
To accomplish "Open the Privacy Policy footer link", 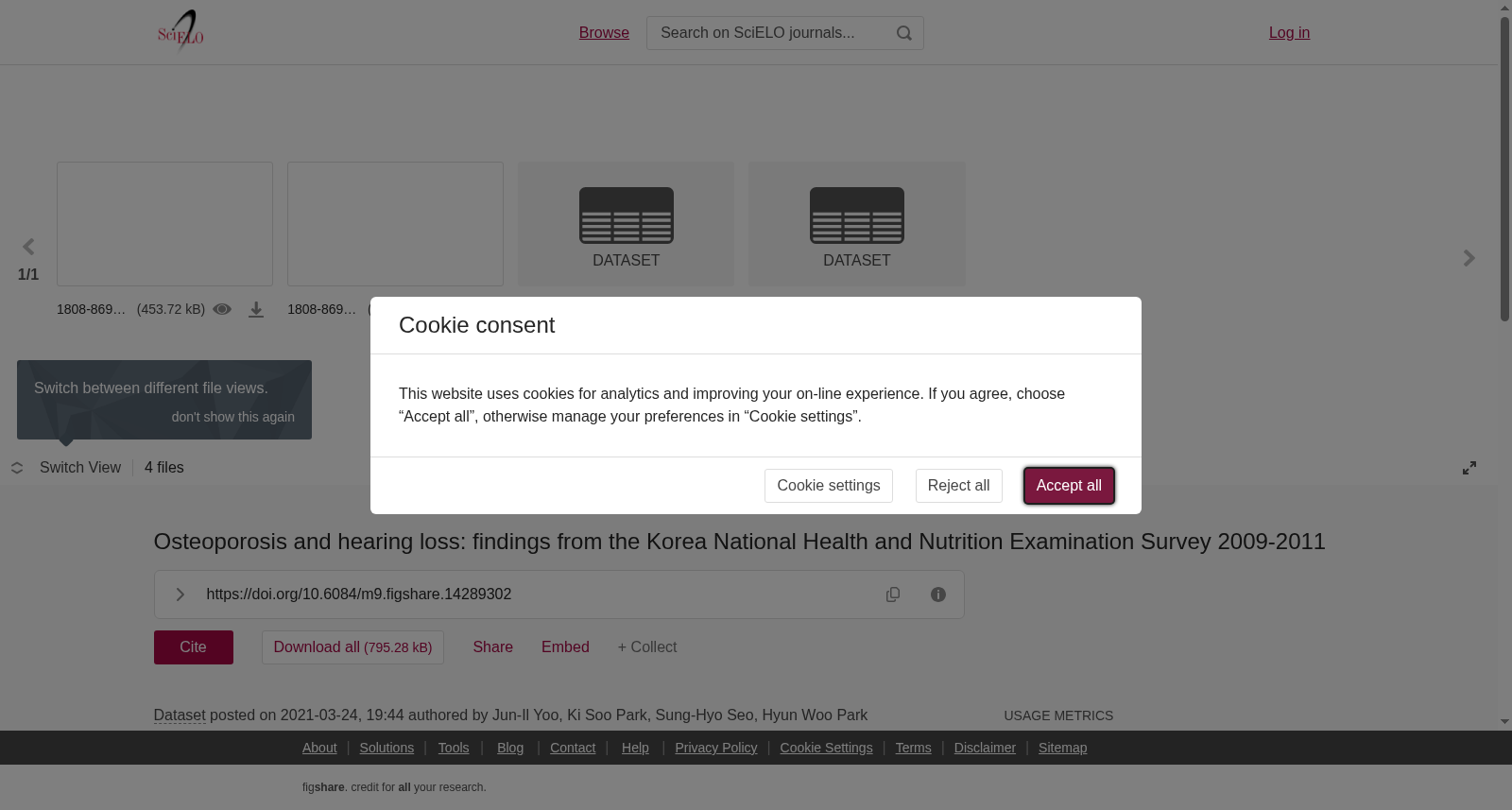I will (716, 748).
